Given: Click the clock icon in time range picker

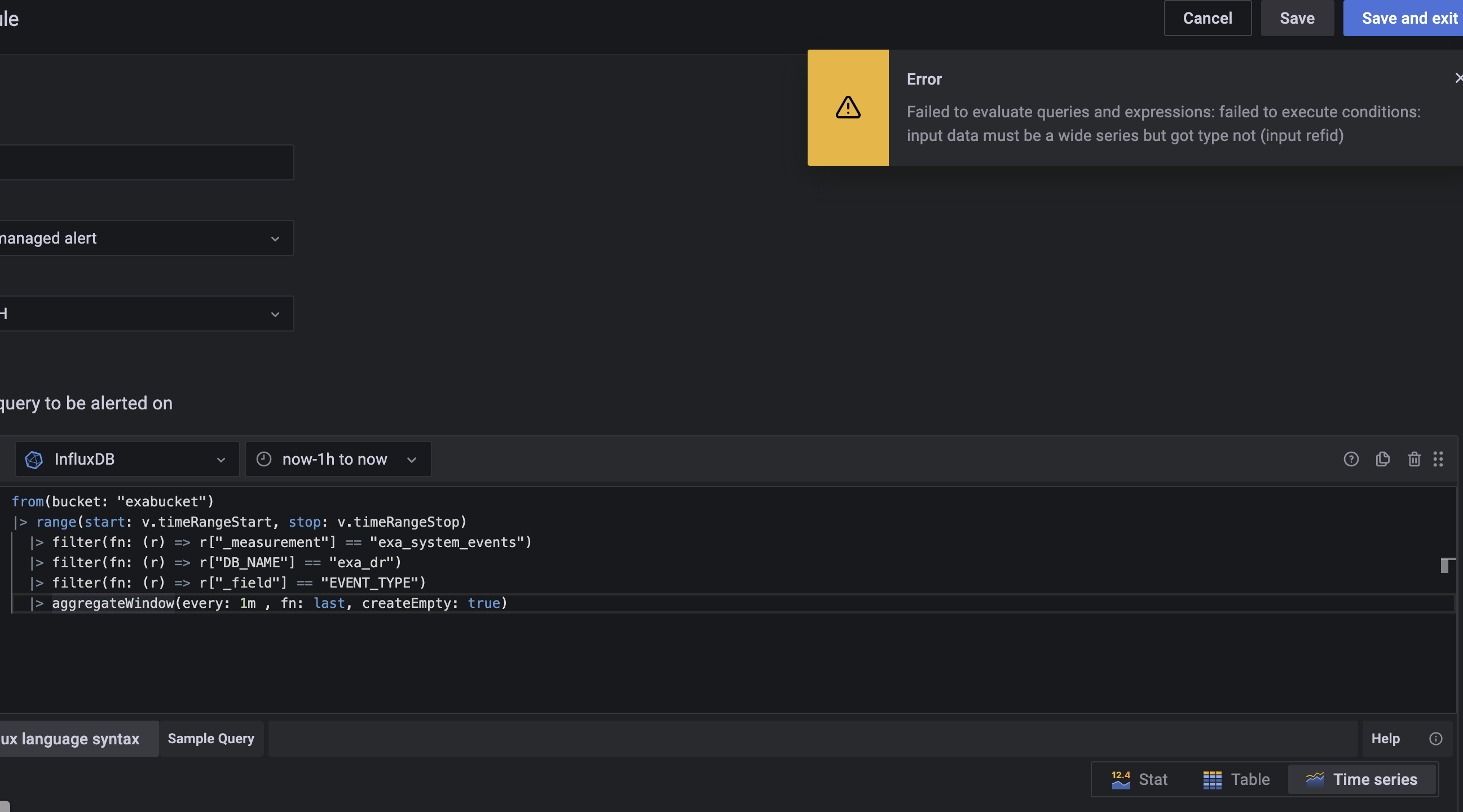Looking at the screenshot, I should click(264, 460).
